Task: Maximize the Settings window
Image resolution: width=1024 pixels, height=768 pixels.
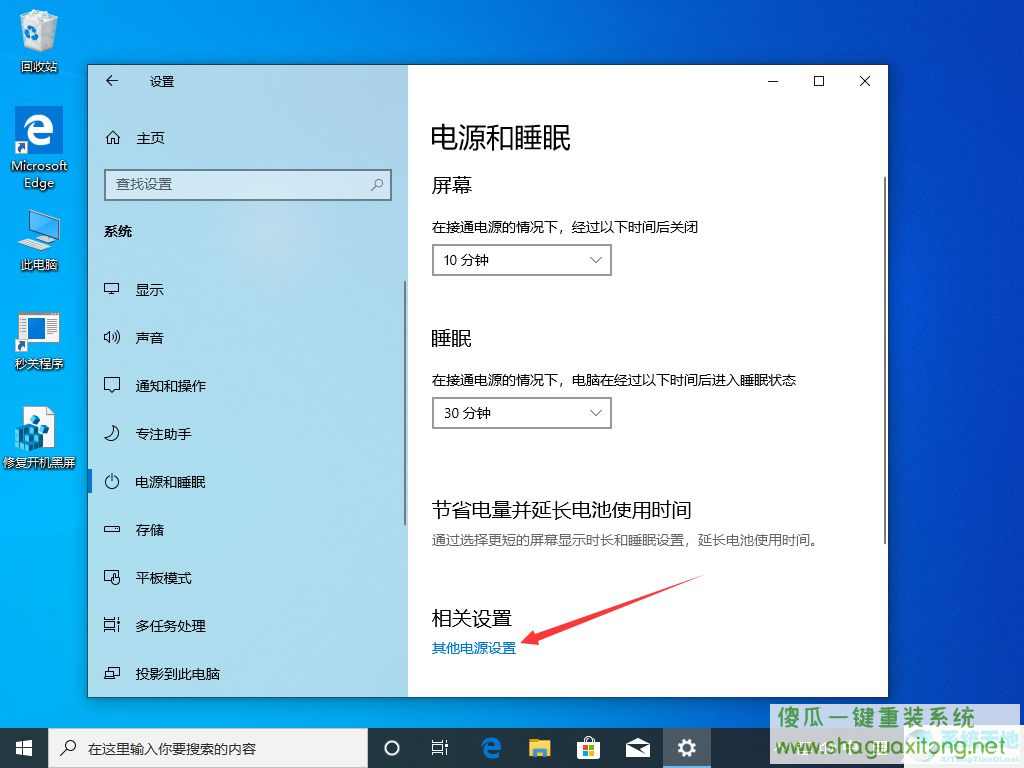Action: coord(819,81)
